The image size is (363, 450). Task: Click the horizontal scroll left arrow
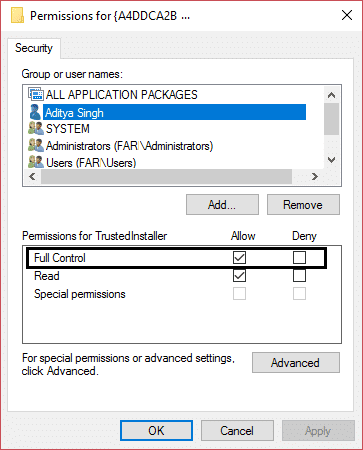32,176
